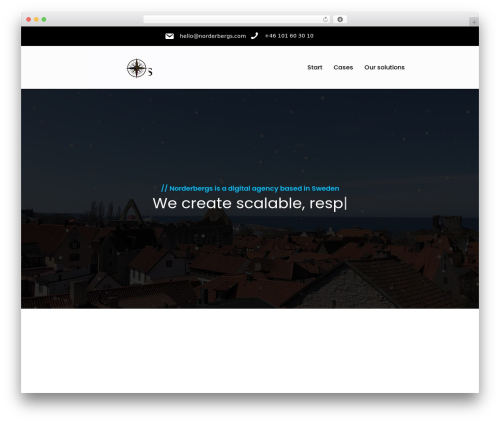
Task: Click the compass logo in header
Action: [x=139, y=68]
